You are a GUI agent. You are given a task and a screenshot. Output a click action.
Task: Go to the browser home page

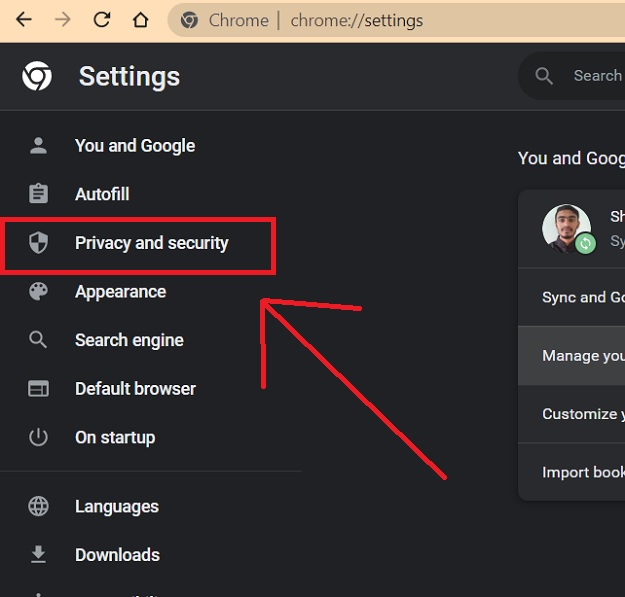click(x=140, y=20)
